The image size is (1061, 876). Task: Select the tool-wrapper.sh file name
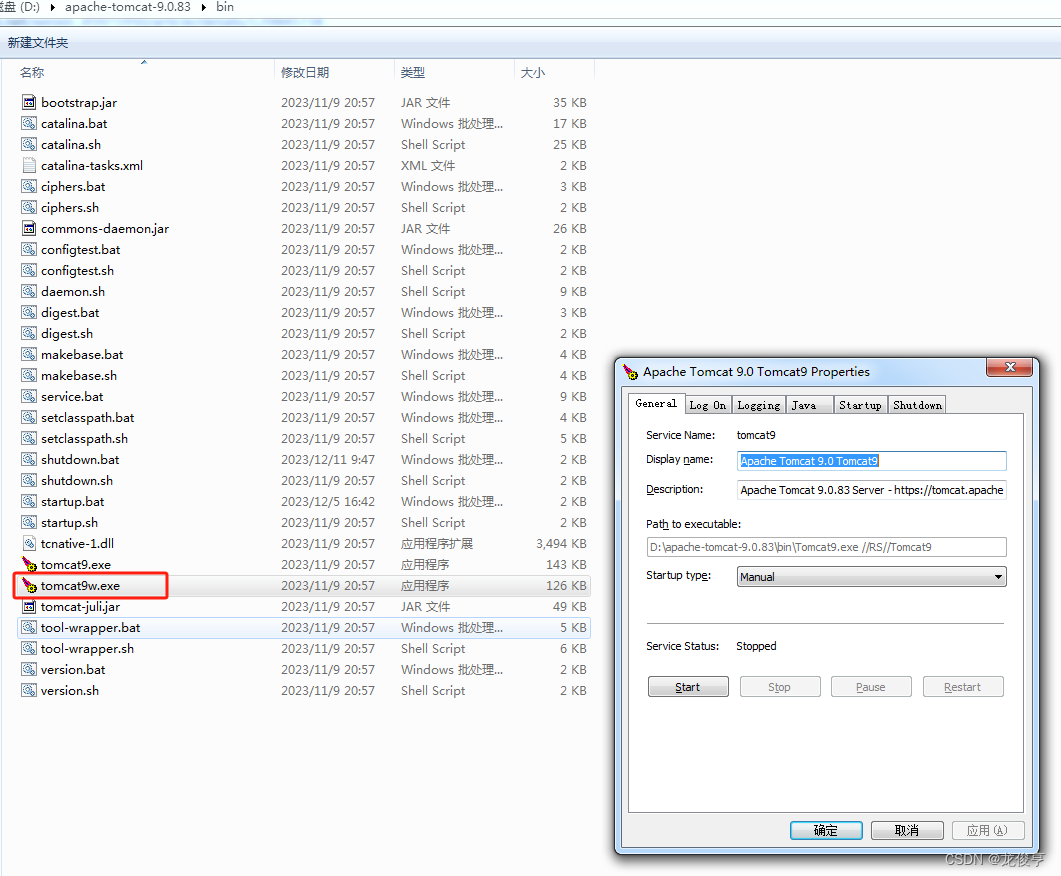pos(87,649)
